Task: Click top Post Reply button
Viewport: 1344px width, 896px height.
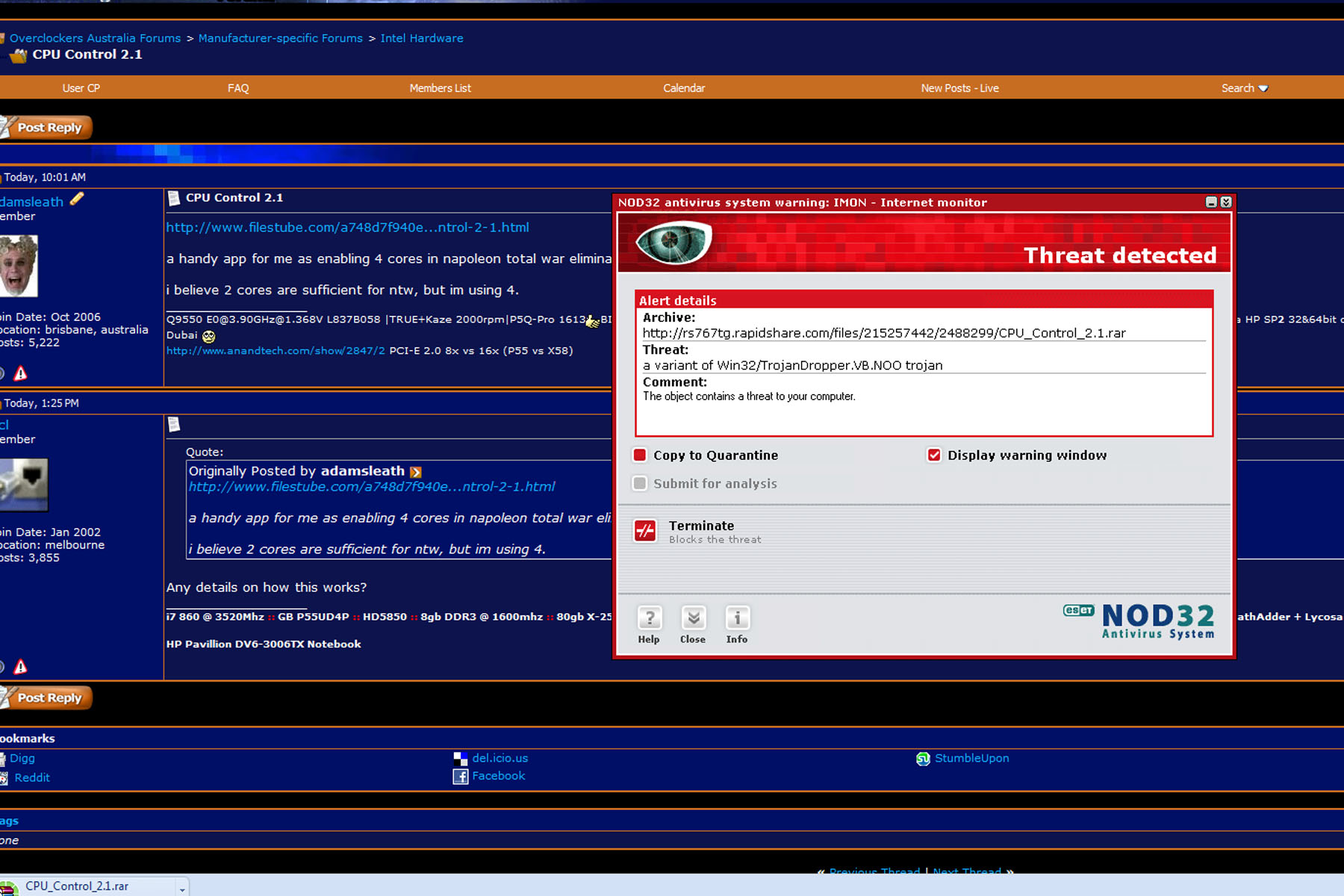Action: pyautogui.click(x=46, y=127)
